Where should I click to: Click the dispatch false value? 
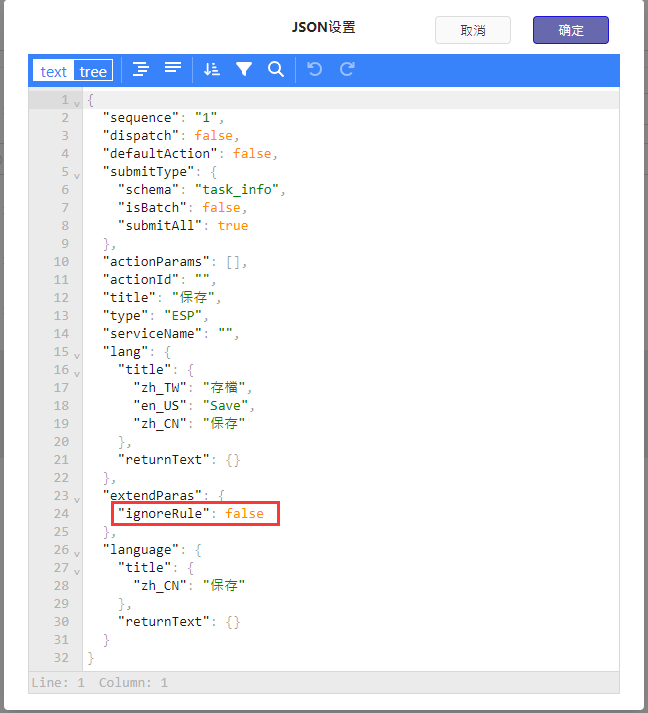[x=213, y=136]
